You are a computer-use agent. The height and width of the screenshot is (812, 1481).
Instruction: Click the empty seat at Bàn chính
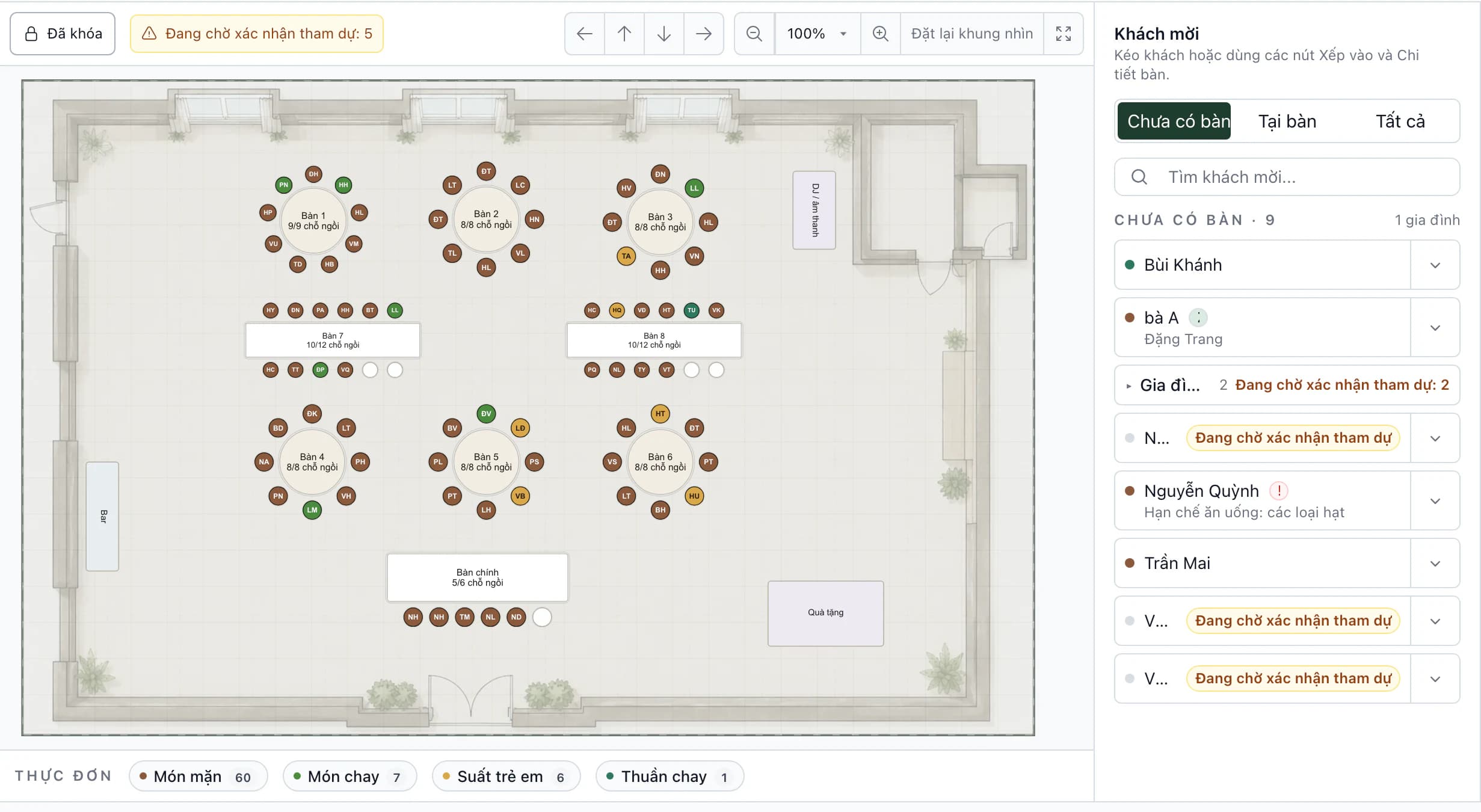pyautogui.click(x=542, y=617)
